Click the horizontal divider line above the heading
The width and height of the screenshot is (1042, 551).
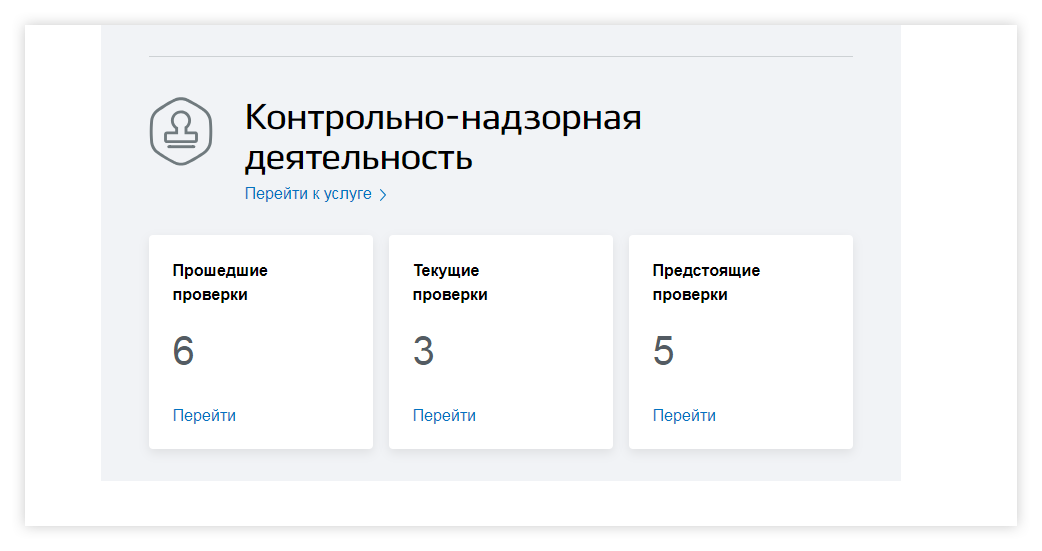pyautogui.click(x=500, y=57)
